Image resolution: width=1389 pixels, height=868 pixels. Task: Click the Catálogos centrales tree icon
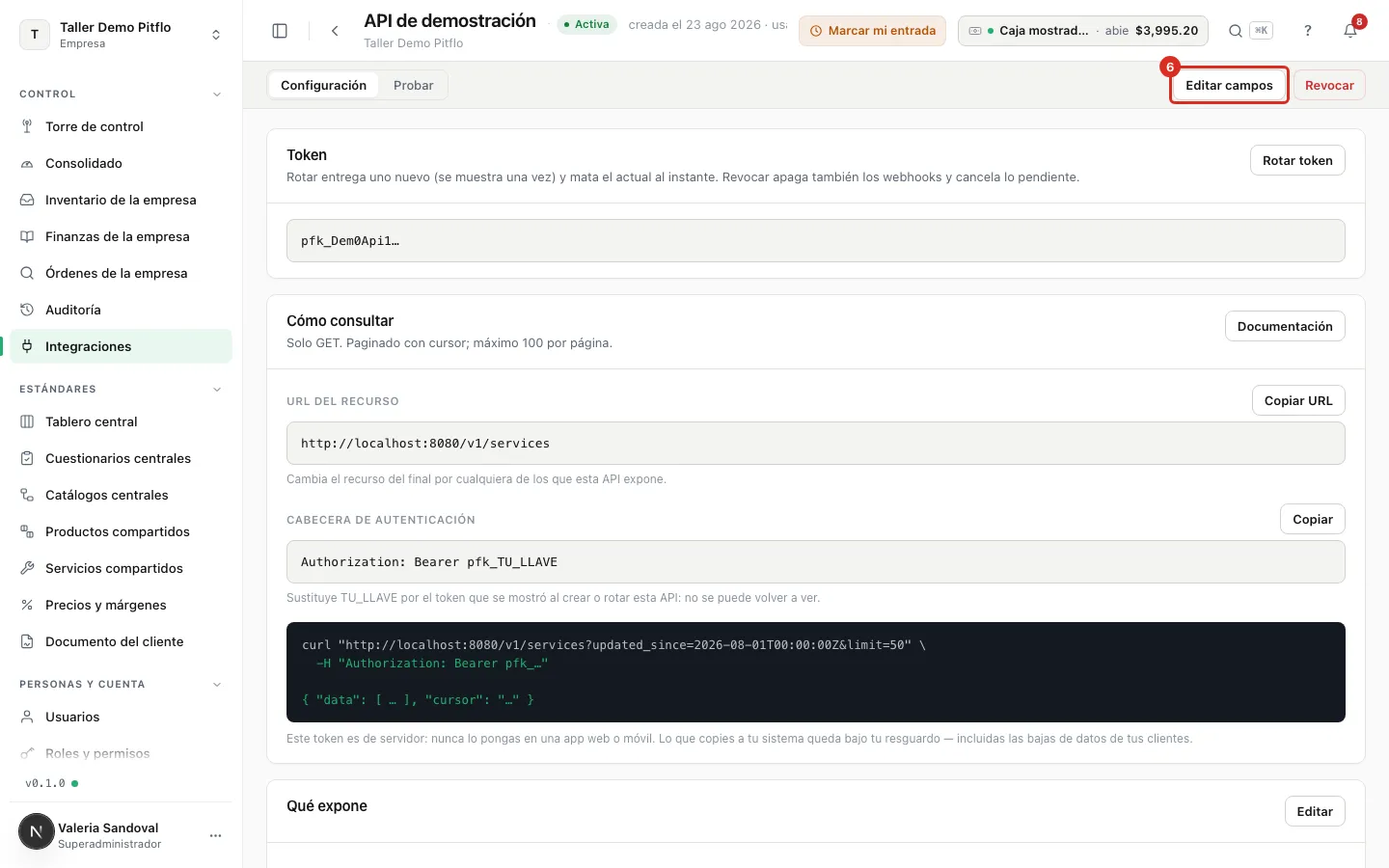coord(27,495)
